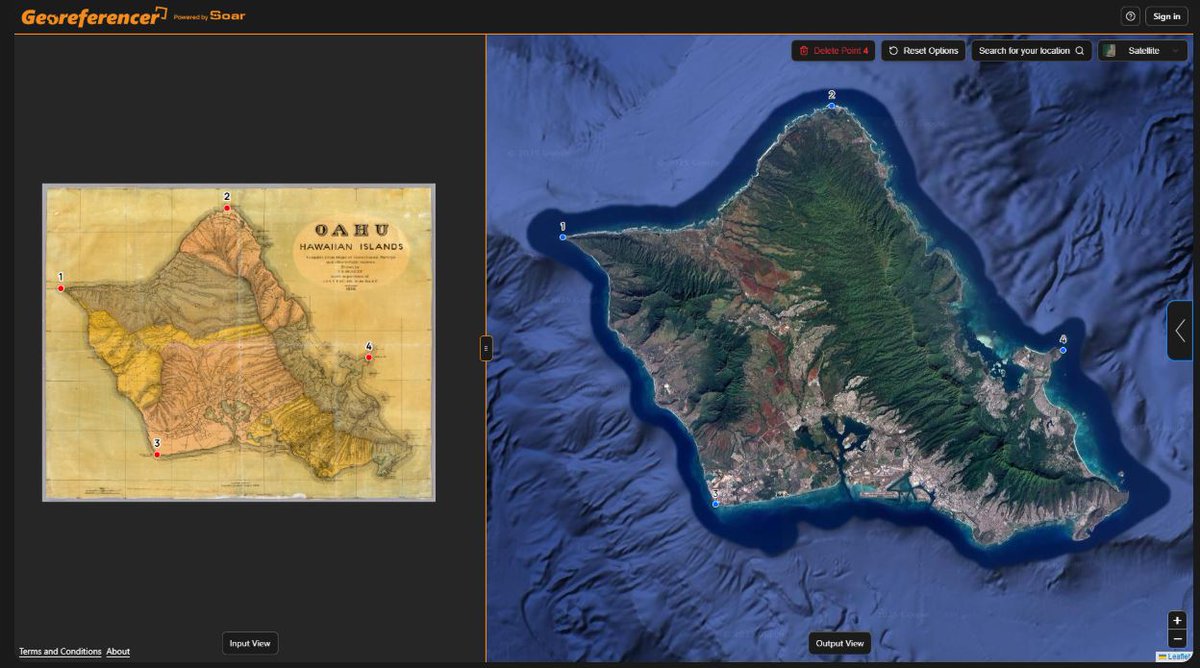
Task: Click the Input View label
Action: coord(250,643)
